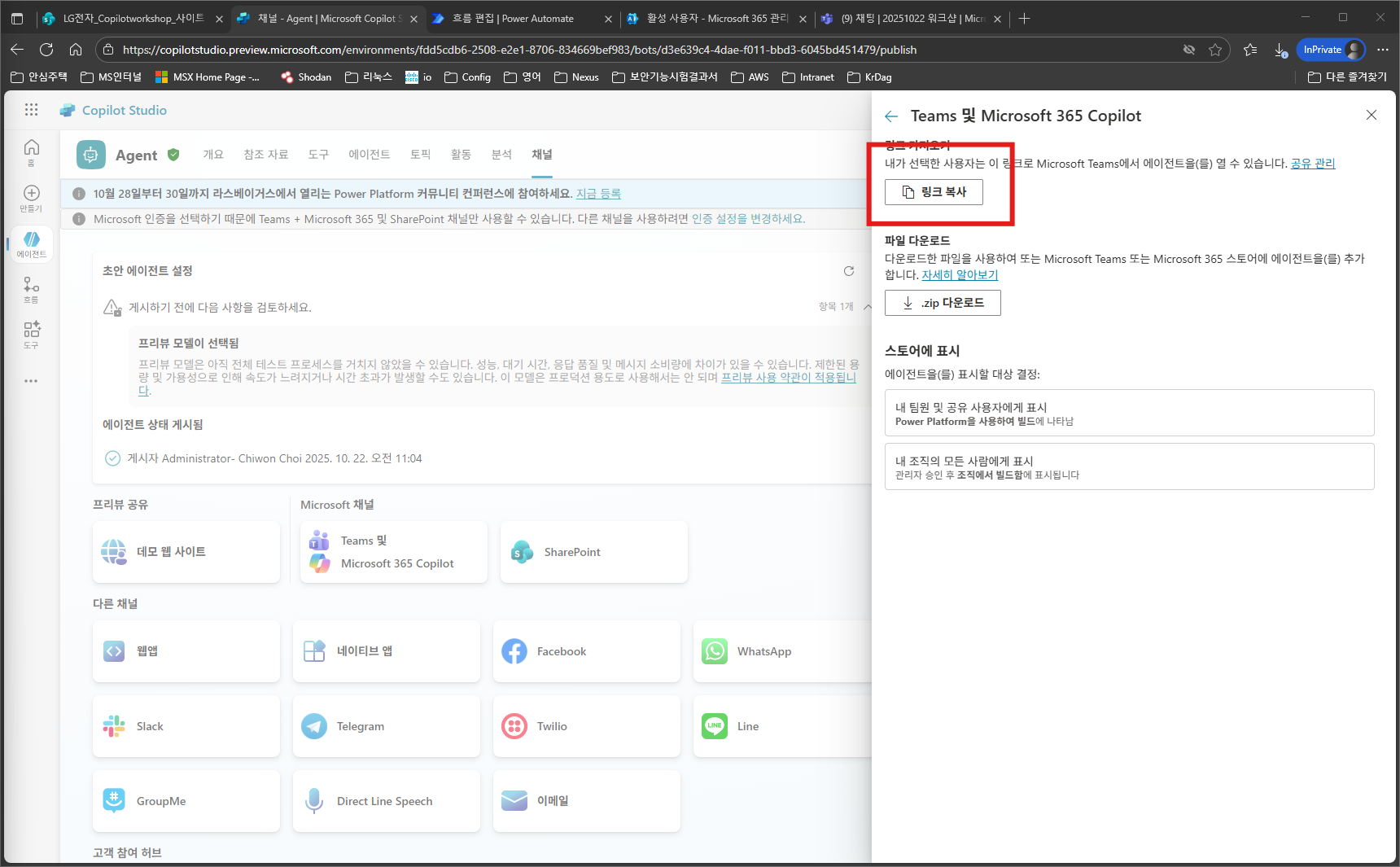Select the WhatsApp channel tile
Viewport: 1400px width, 867px height.
(x=782, y=651)
